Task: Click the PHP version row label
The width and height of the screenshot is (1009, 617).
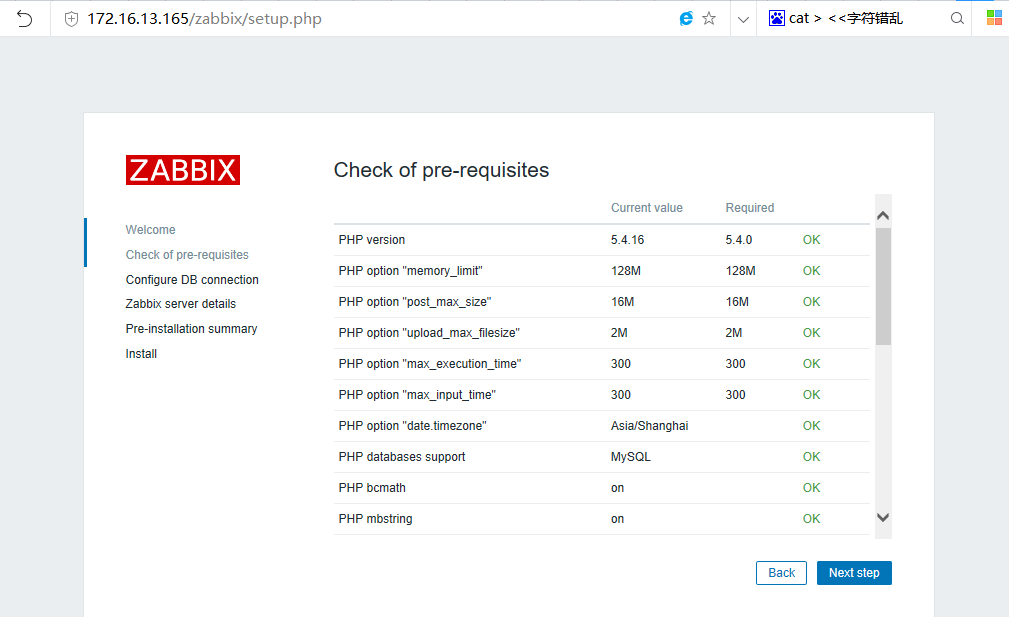Action: pyautogui.click(x=371, y=240)
